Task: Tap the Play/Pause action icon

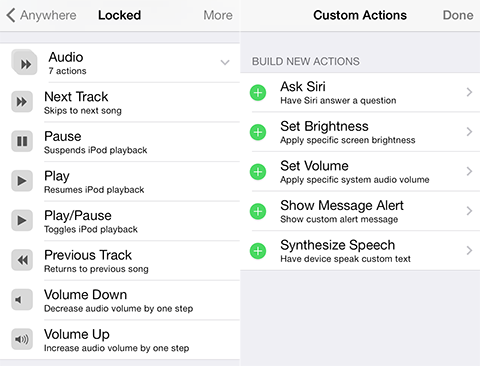Action: 22,220
